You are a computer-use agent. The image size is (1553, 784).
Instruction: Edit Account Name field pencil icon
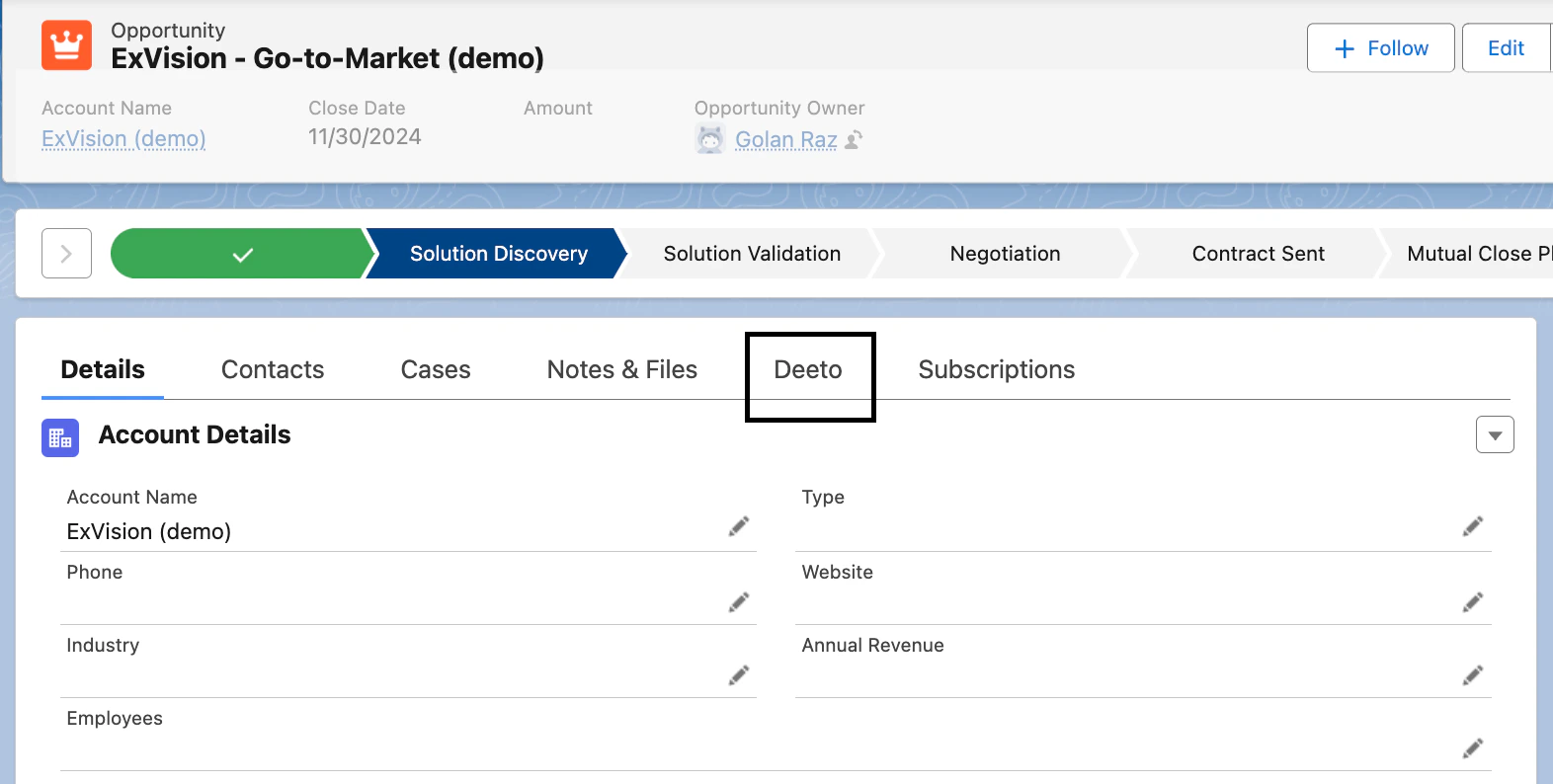coord(739,526)
